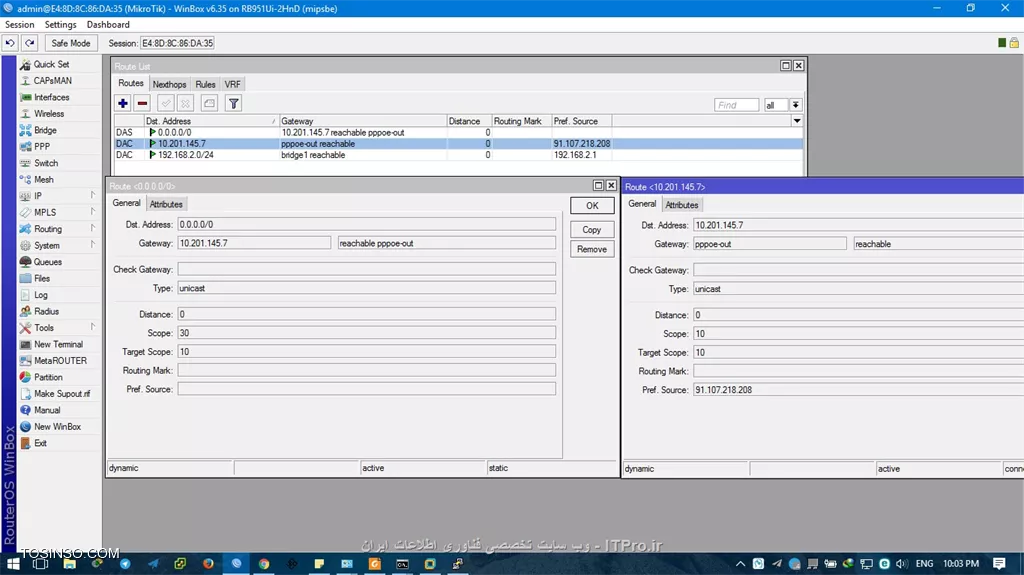Launch New WinBox
The height and width of the screenshot is (575, 1024).
pyautogui.click(x=57, y=426)
